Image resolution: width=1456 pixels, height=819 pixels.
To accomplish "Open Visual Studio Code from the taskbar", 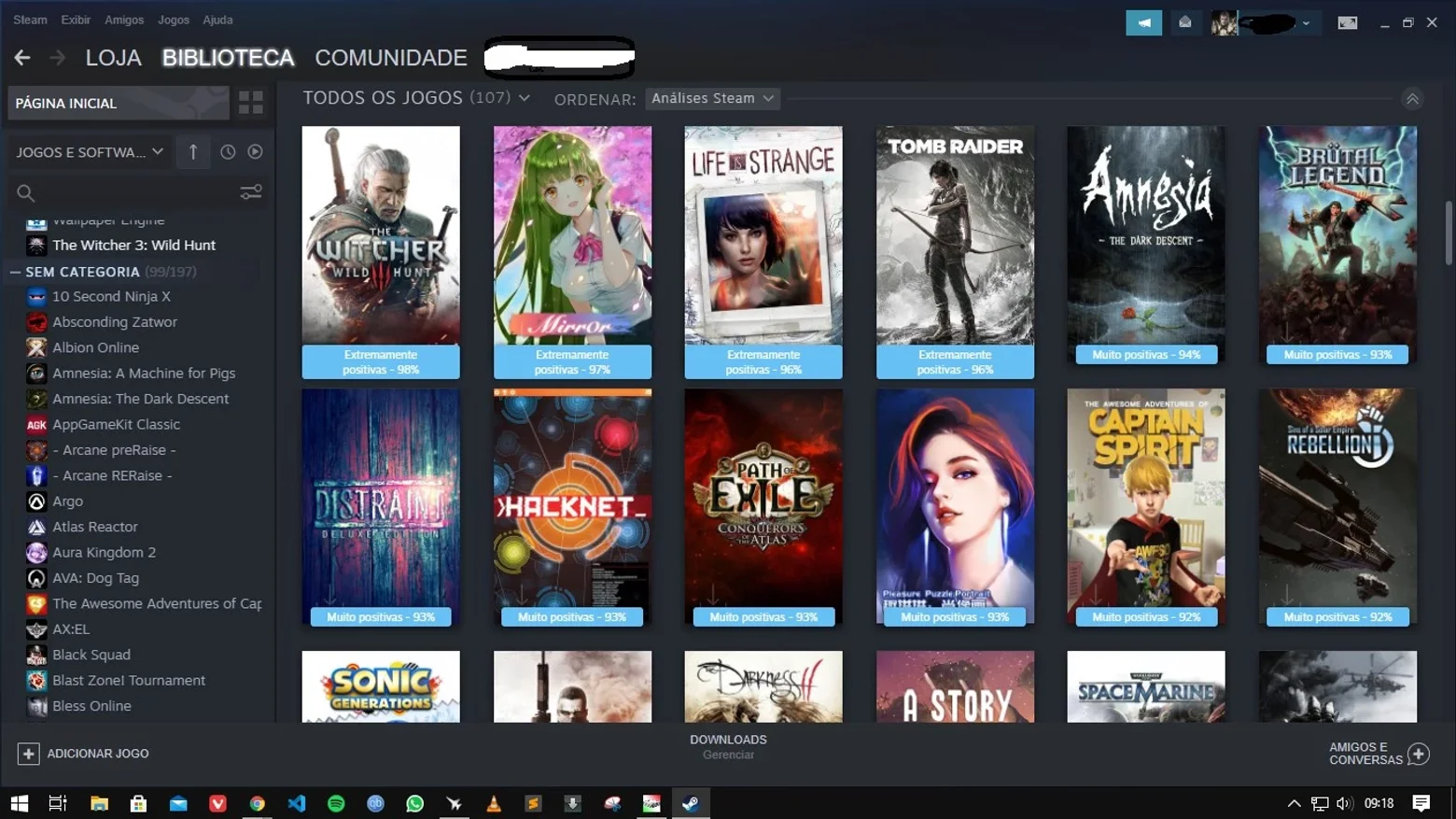I will point(297,803).
